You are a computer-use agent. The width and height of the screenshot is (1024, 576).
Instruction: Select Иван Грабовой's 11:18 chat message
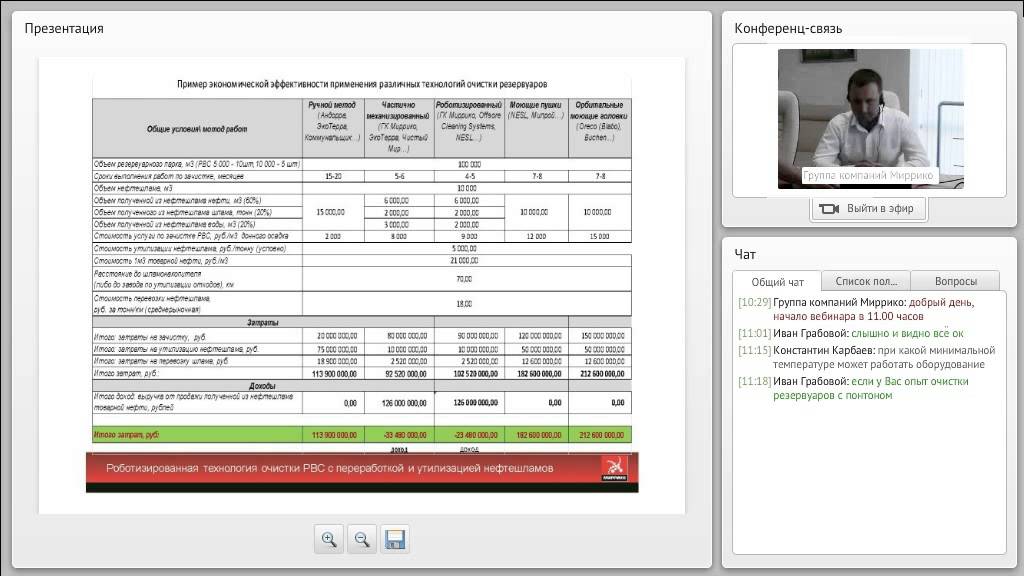click(854, 388)
